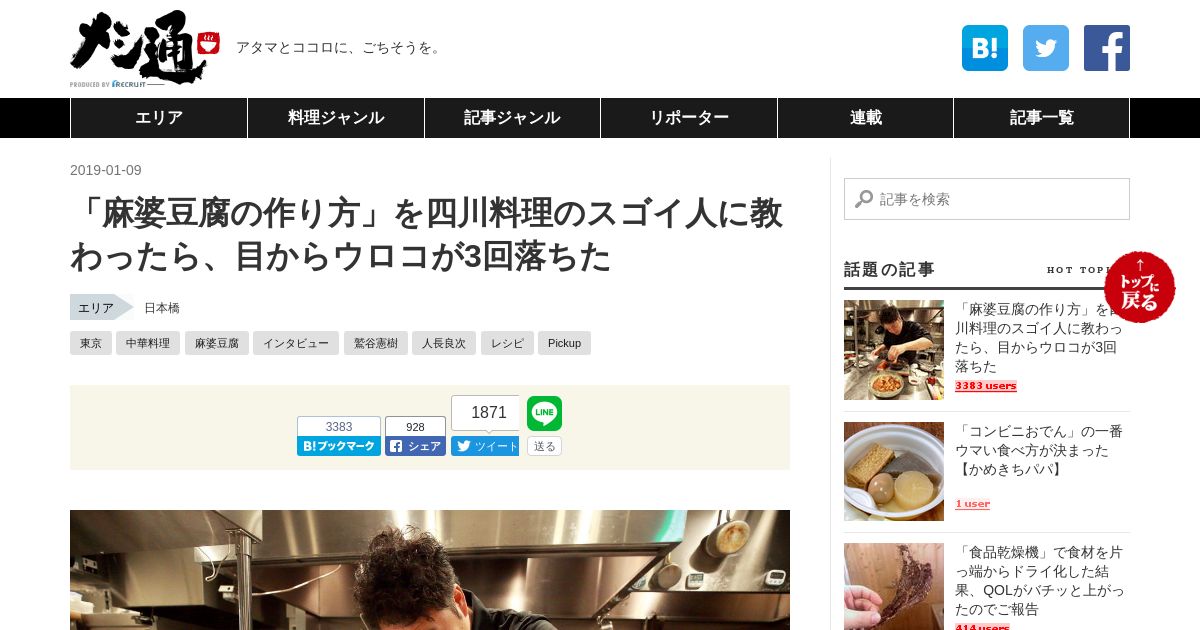Viewport: 1200px width, 630px height.
Task: Open the 記事ジャンル navigation item
Action: pyautogui.click(x=512, y=118)
